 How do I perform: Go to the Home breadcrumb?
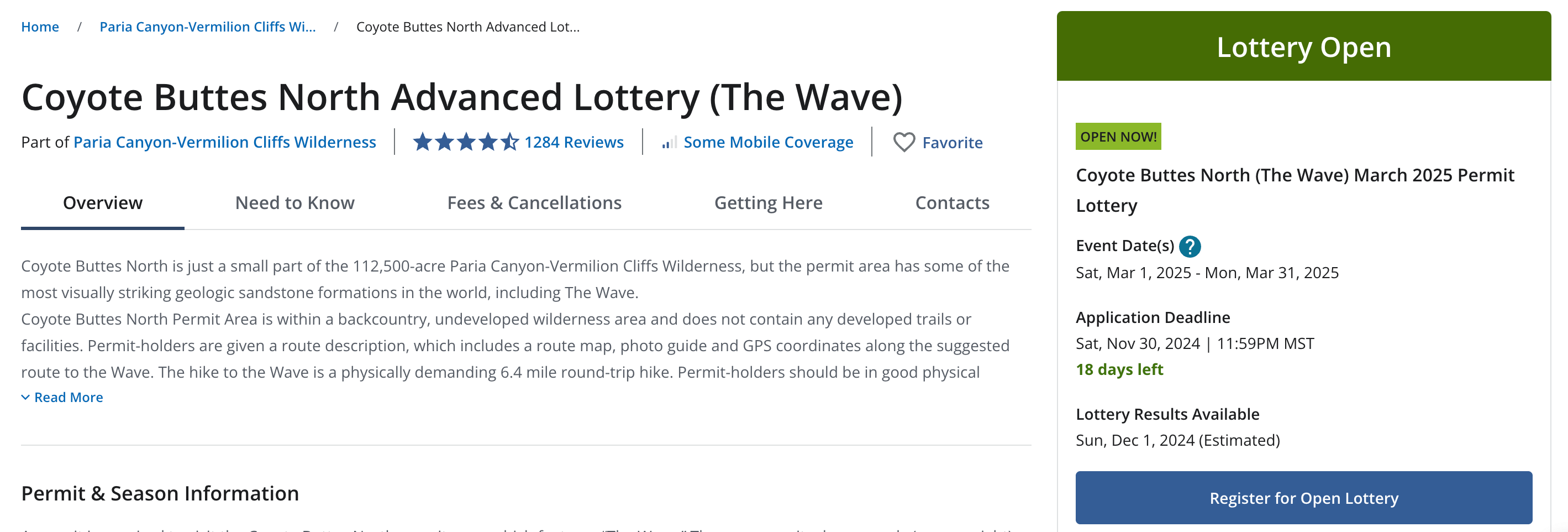click(40, 27)
